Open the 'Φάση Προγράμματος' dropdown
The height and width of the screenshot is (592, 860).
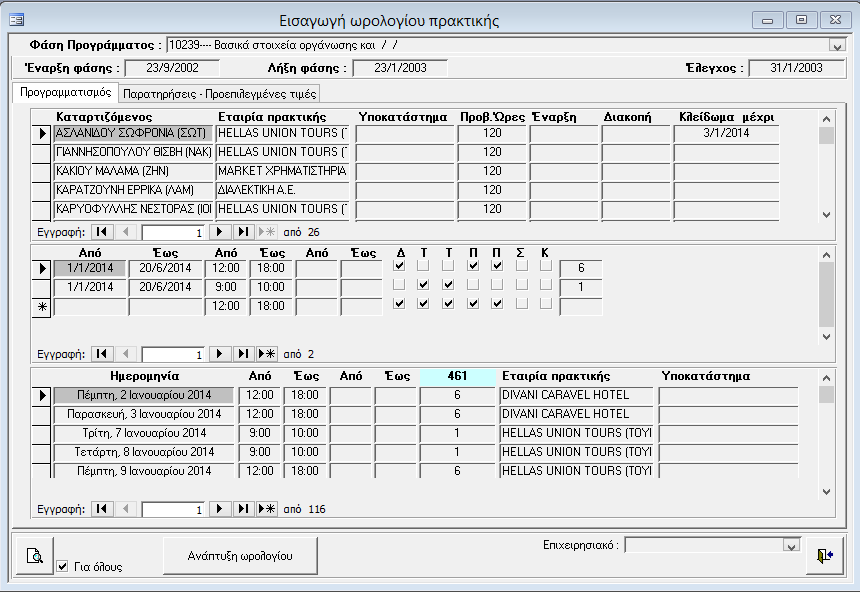pyautogui.click(x=837, y=45)
